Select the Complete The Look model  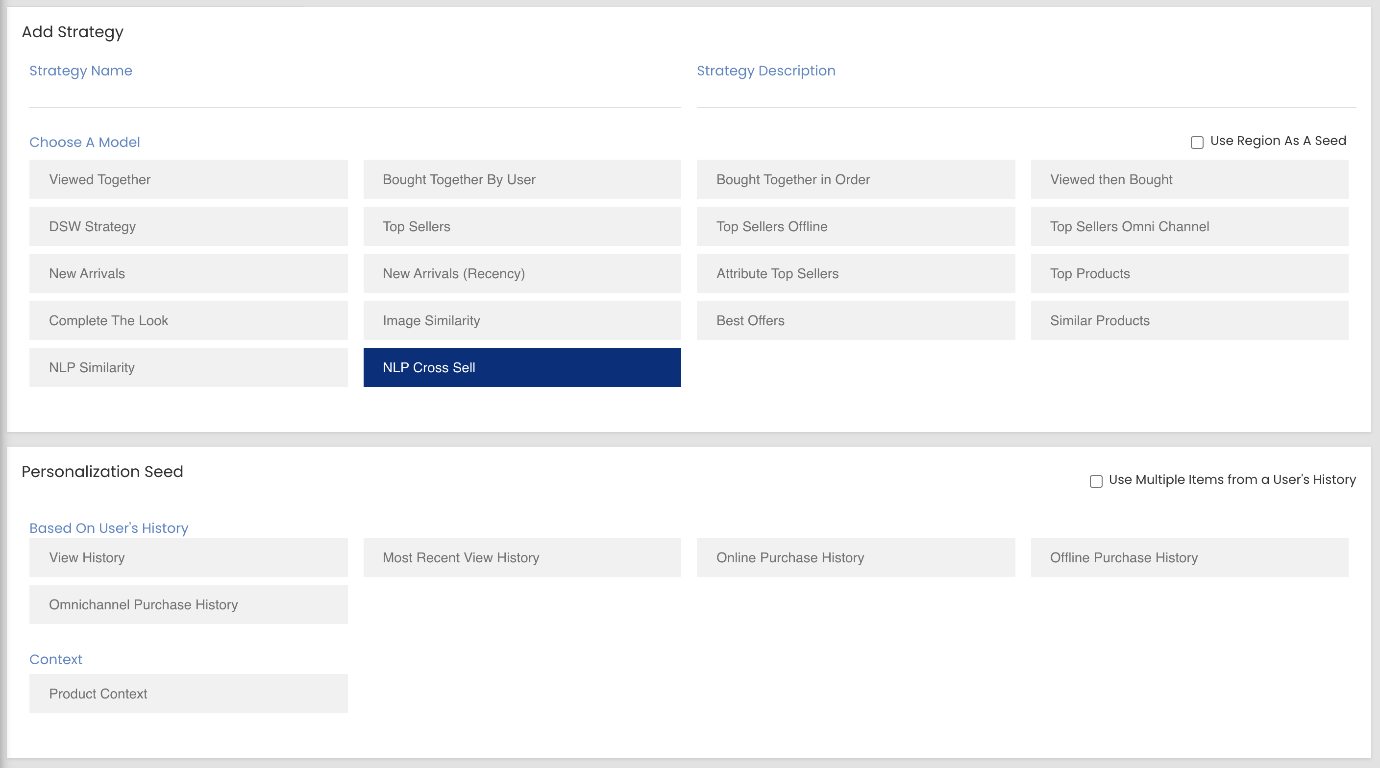pos(188,321)
